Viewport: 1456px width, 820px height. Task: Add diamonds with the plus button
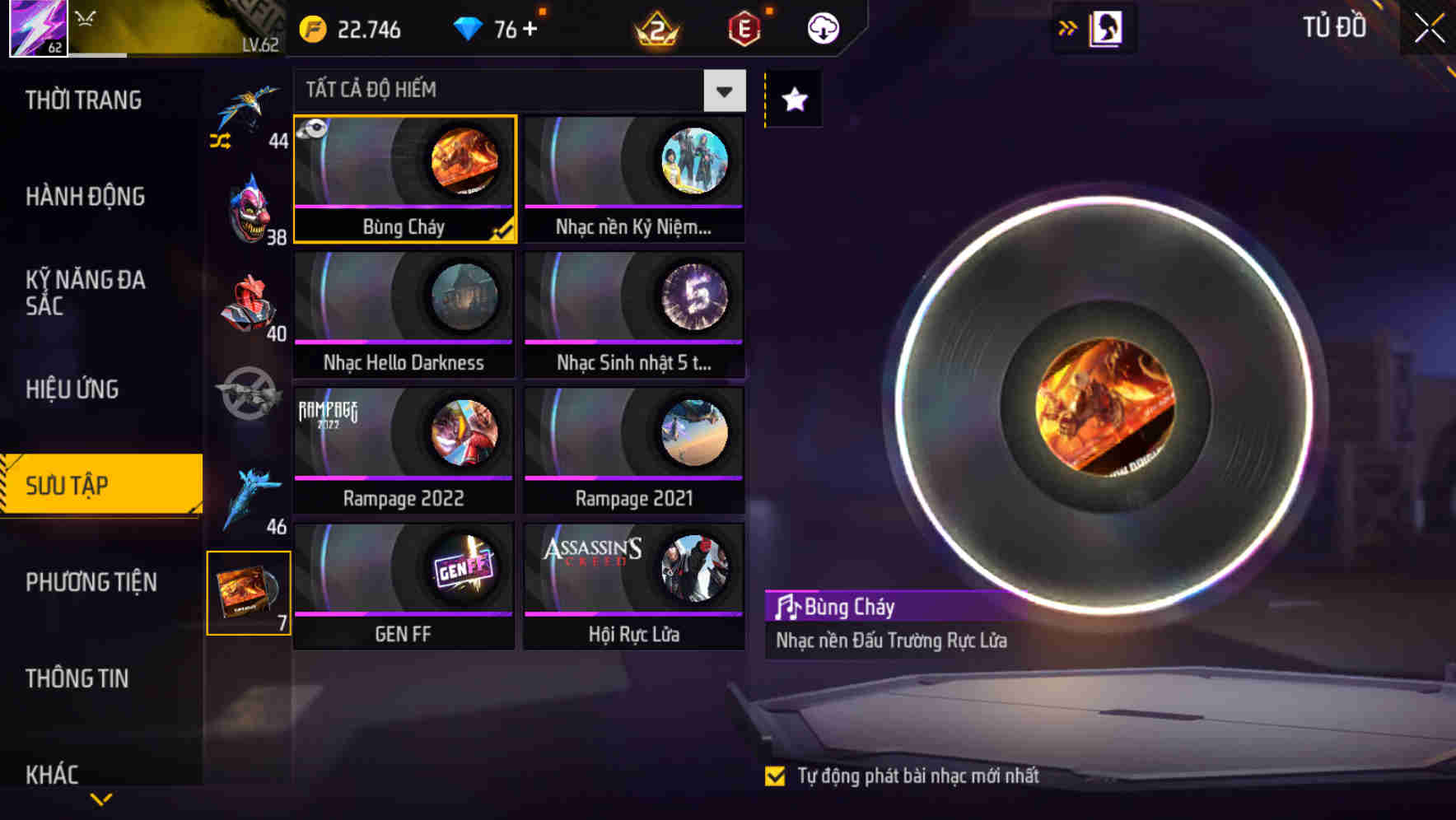tap(530, 30)
